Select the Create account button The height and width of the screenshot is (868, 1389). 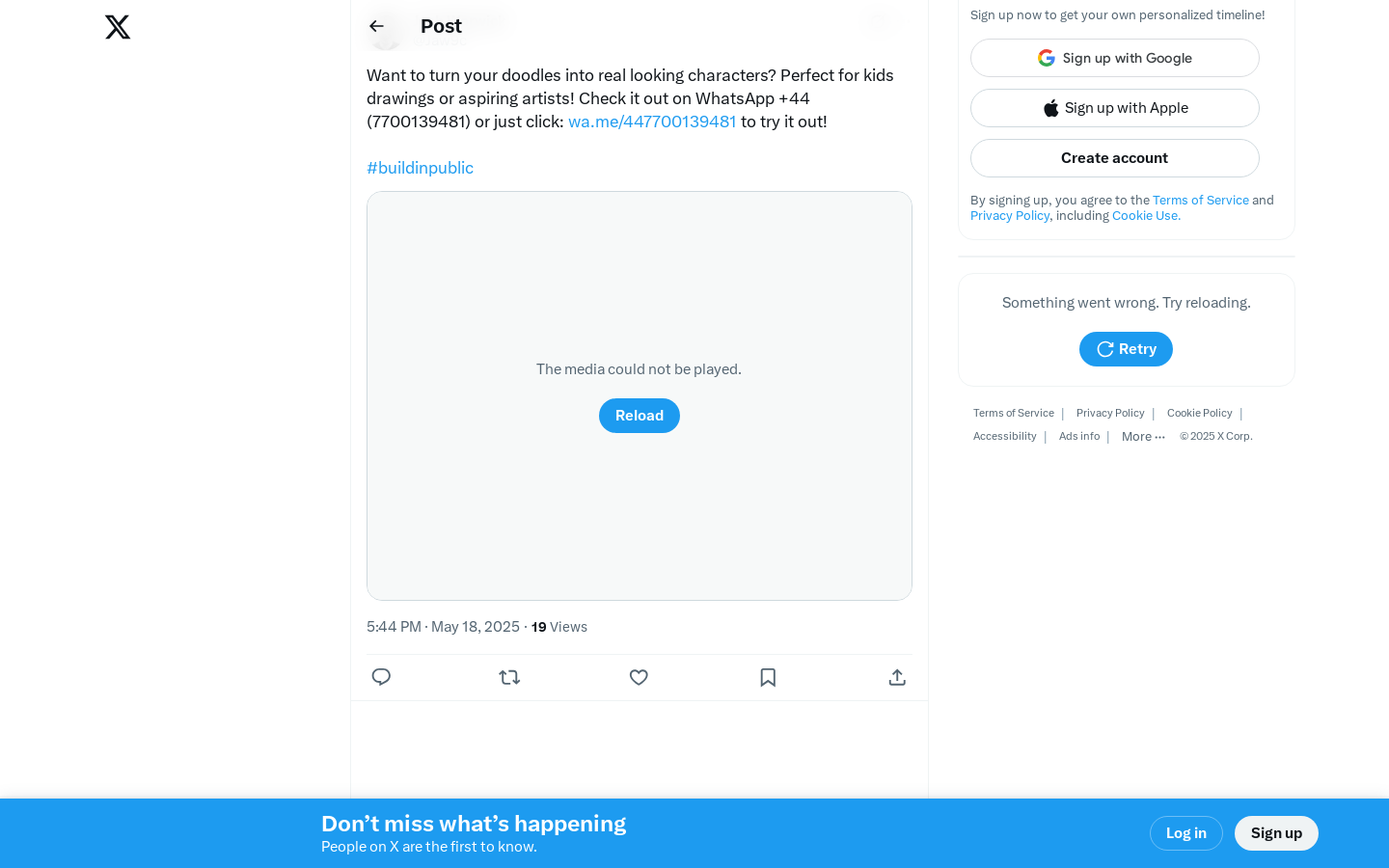click(1115, 158)
